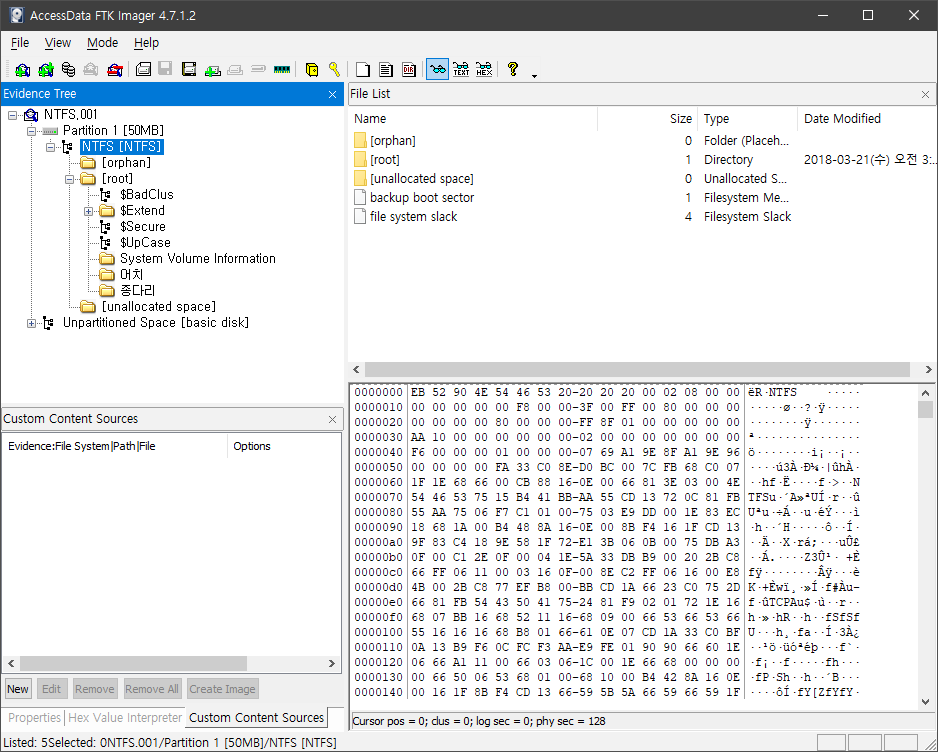Click the Create Disk Image icon
Screen dimensions: 938x752
(x=143, y=69)
